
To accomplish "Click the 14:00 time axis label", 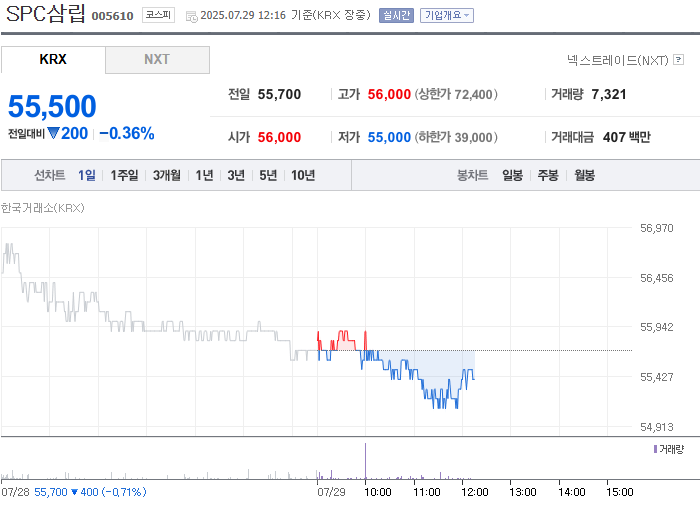I will [572, 492].
